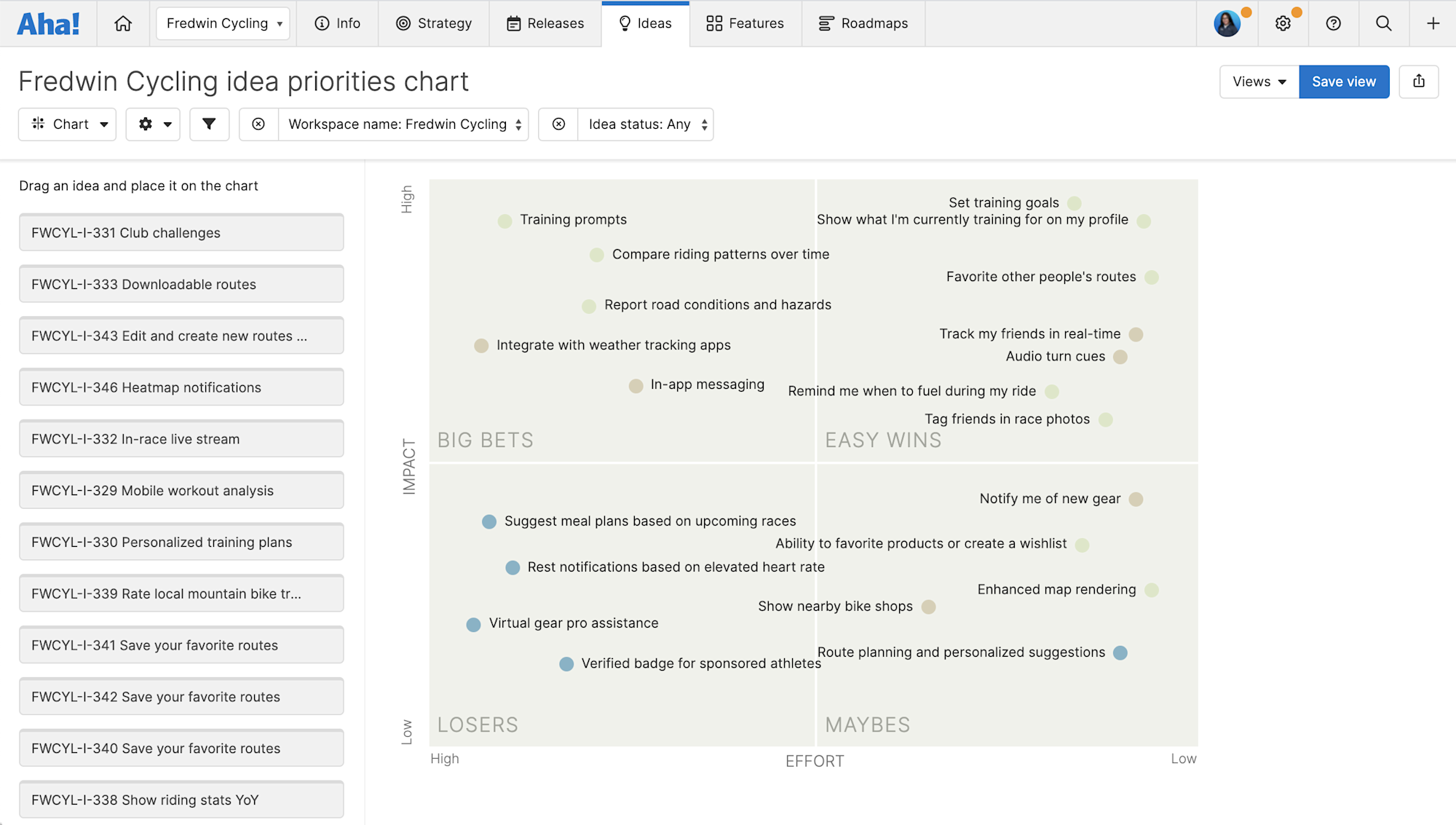
Task: Click the Training prompts idea dot
Action: (505, 221)
